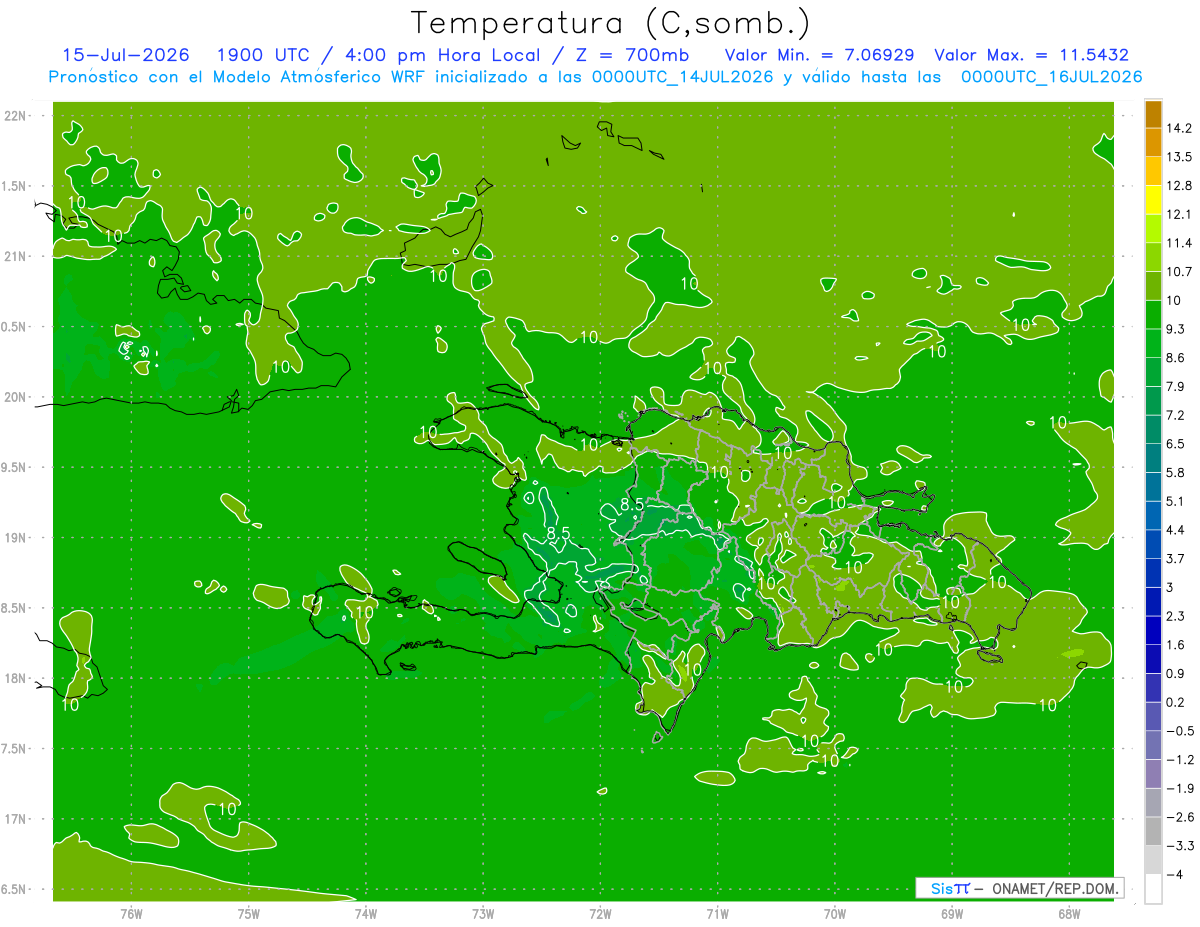This screenshot has width=1200, height=927.
Task: Click the "68W" longitude axis label
Action: point(1069,913)
